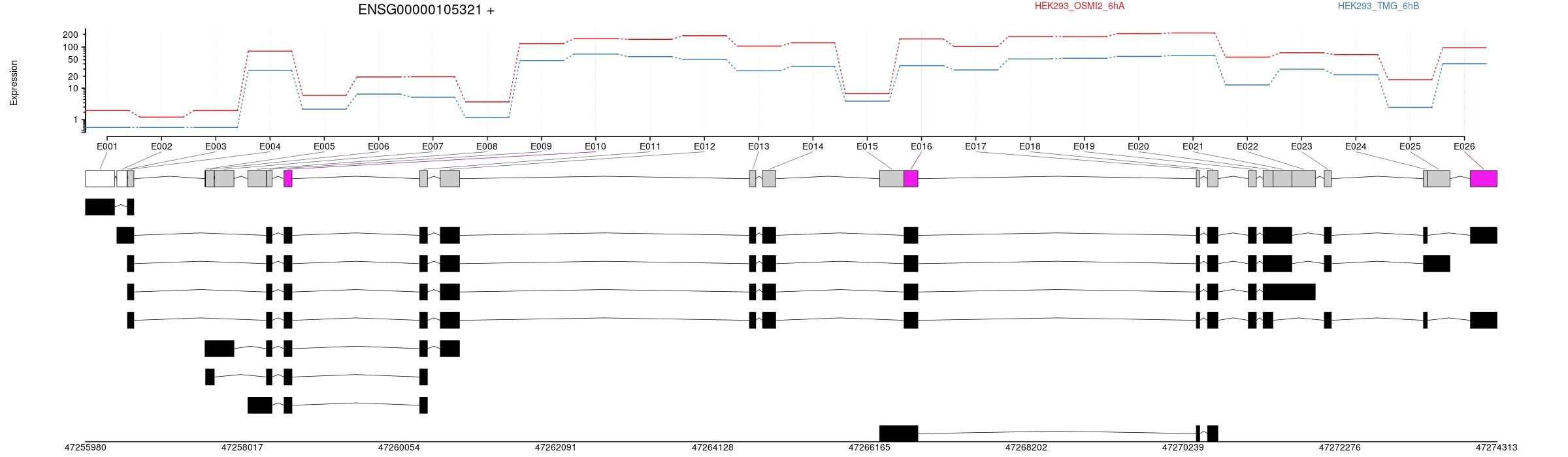
Task: Click the large black exon in first transcript row
Action: click(x=100, y=207)
